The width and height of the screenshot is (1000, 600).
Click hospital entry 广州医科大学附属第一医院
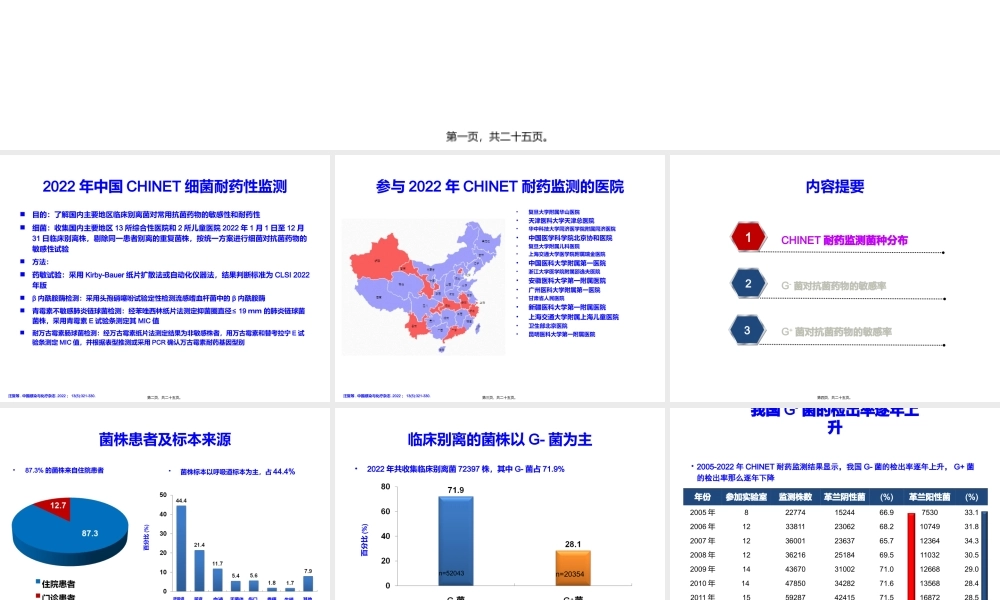564,289
